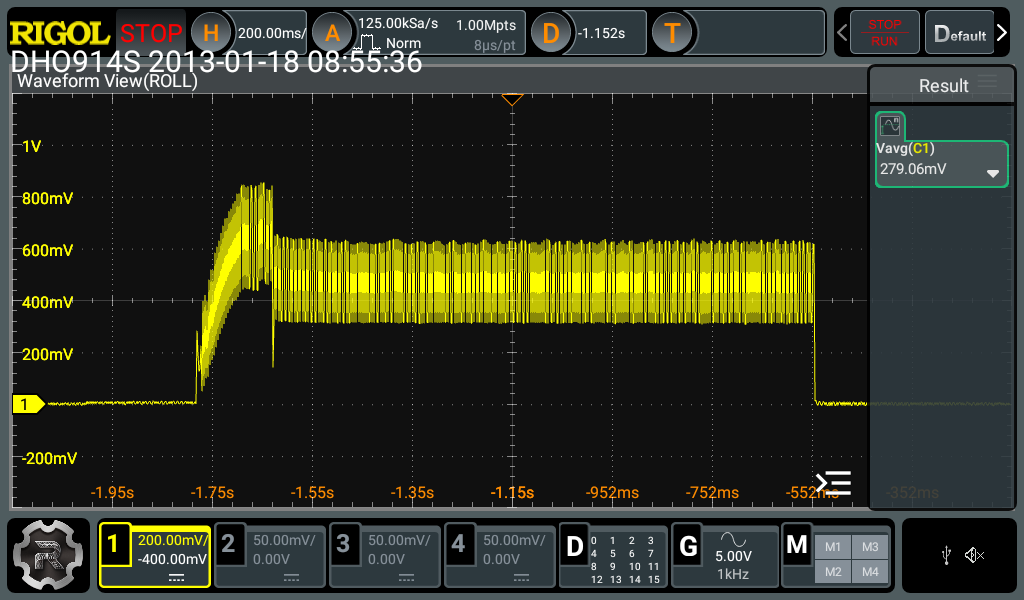Select digital channel 15
Image resolution: width=1024 pixels, height=600 pixels.
(x=654, y=579)
